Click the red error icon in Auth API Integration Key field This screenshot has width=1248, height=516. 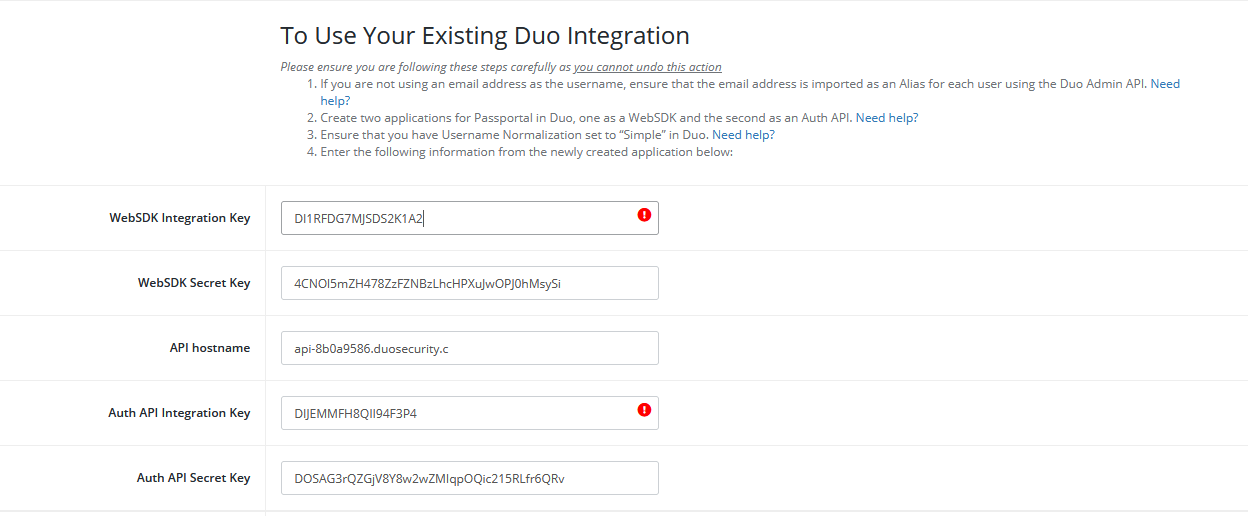click(644, 409)
